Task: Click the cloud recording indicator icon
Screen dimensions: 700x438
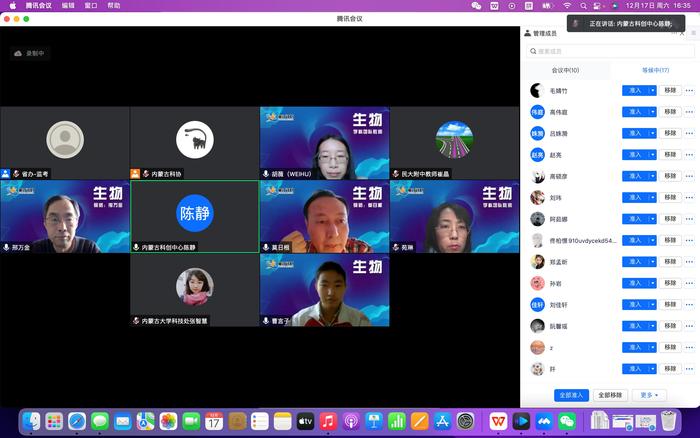Action: (x=18, y=53)
